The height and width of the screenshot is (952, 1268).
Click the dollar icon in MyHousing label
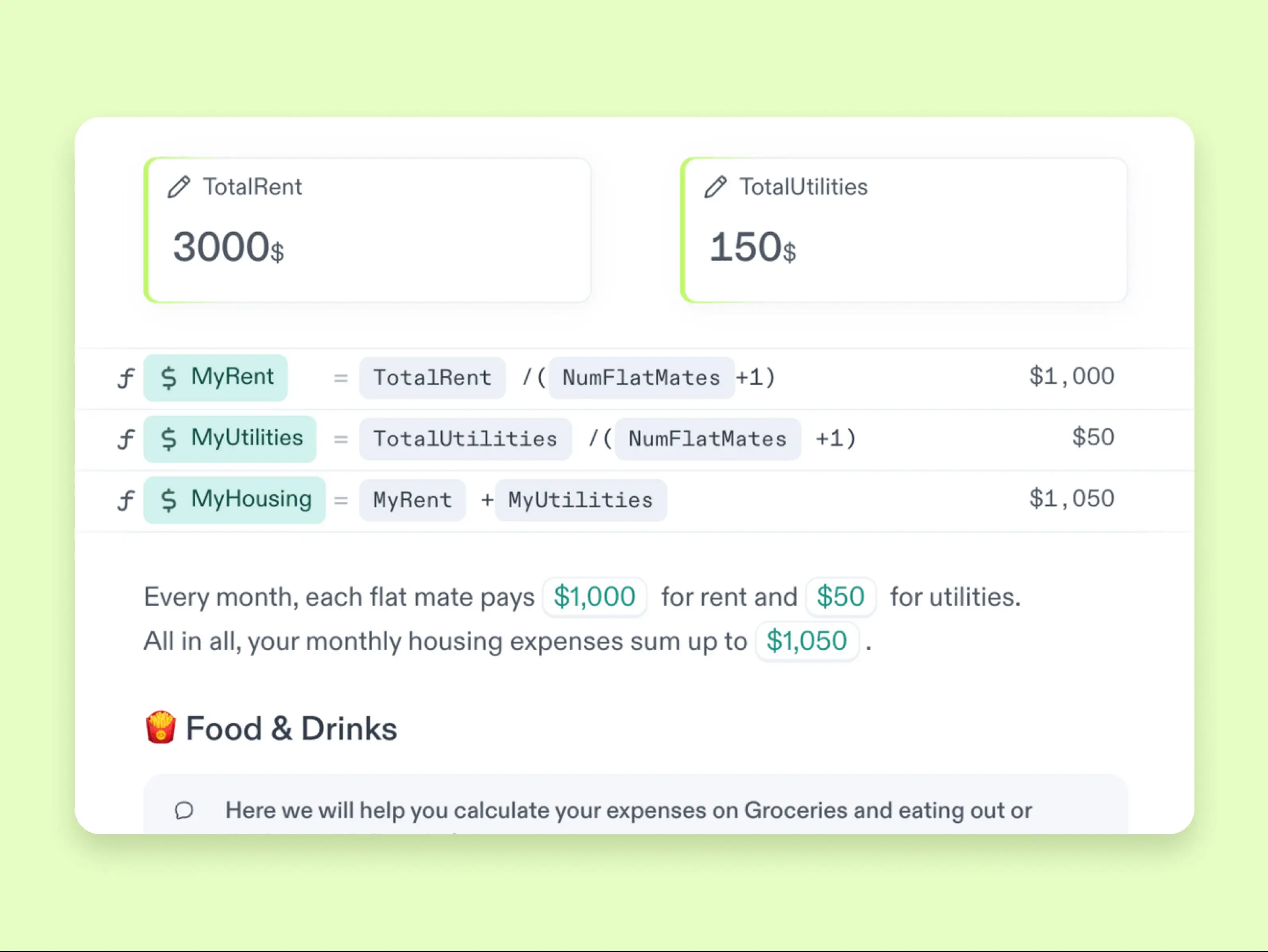click(x=169, y=500)
